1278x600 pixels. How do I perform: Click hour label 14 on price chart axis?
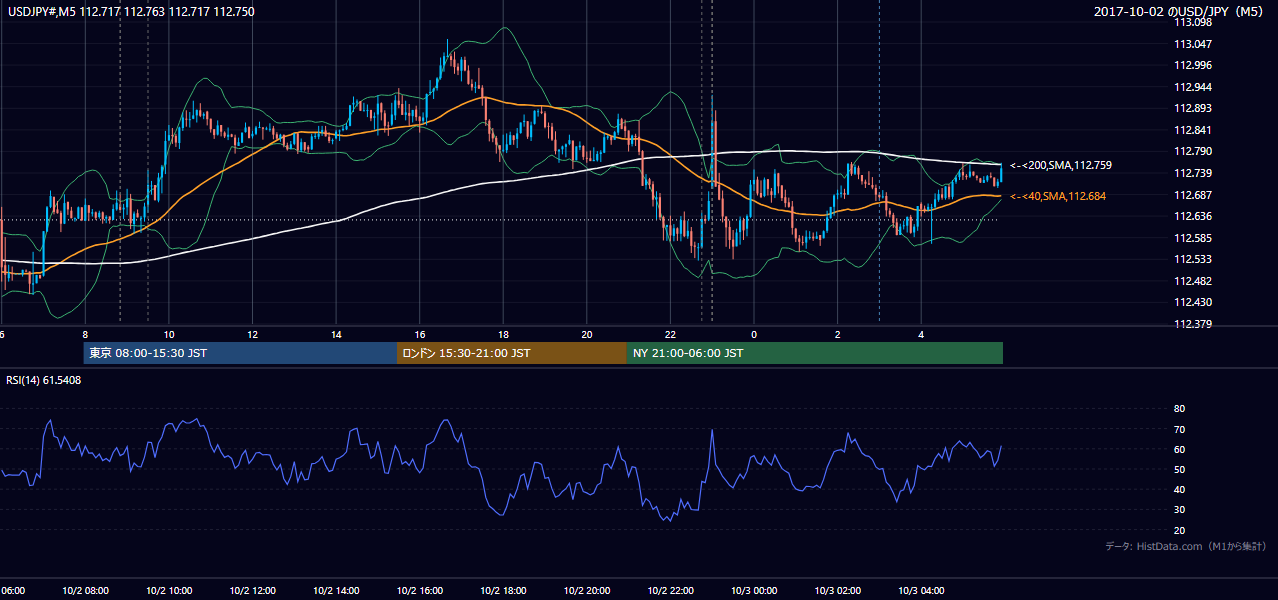click(336, 334)
